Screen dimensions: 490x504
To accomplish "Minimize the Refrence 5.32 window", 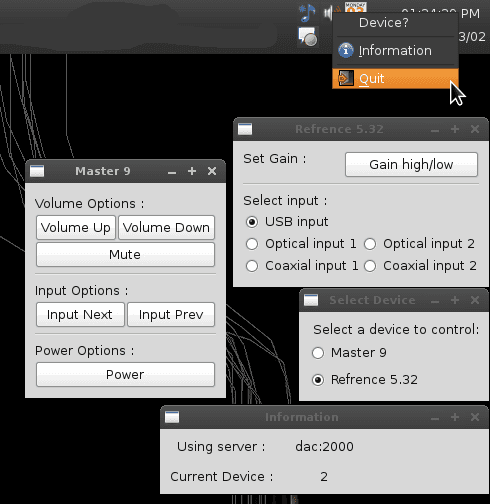I will click(435, 130).
